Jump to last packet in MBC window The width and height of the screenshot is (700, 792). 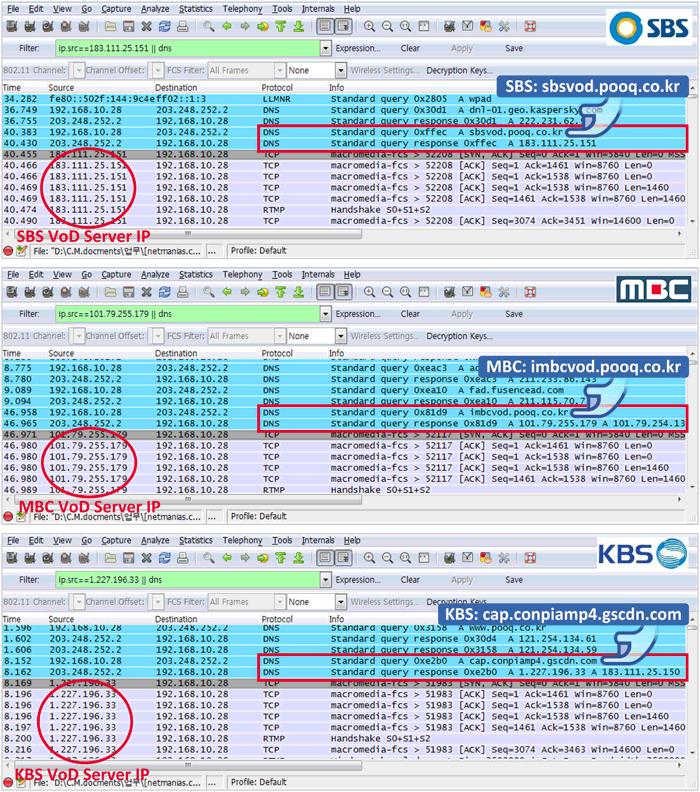[x=298, y=291]
